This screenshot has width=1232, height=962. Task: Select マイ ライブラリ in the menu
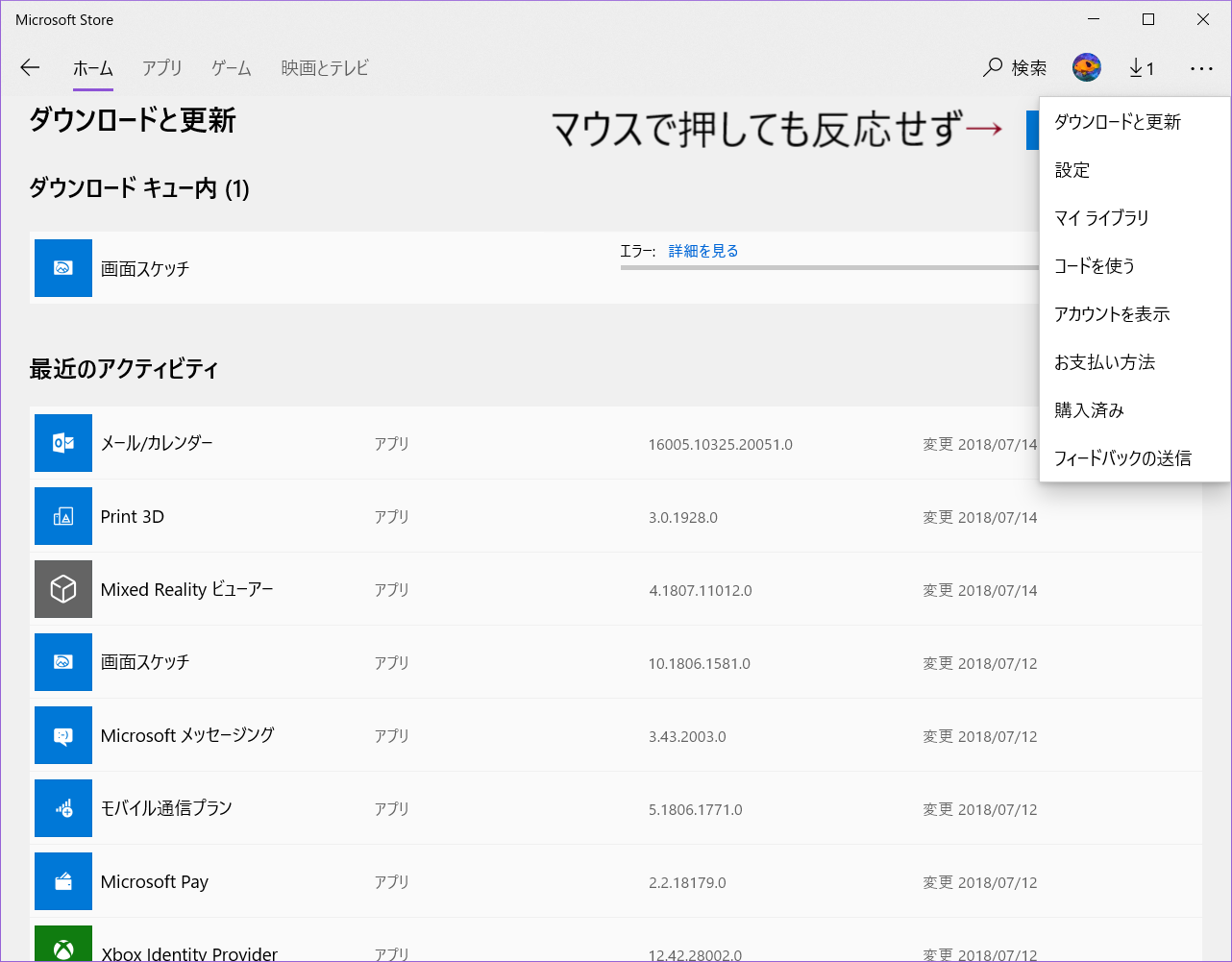coord(1135,218)
